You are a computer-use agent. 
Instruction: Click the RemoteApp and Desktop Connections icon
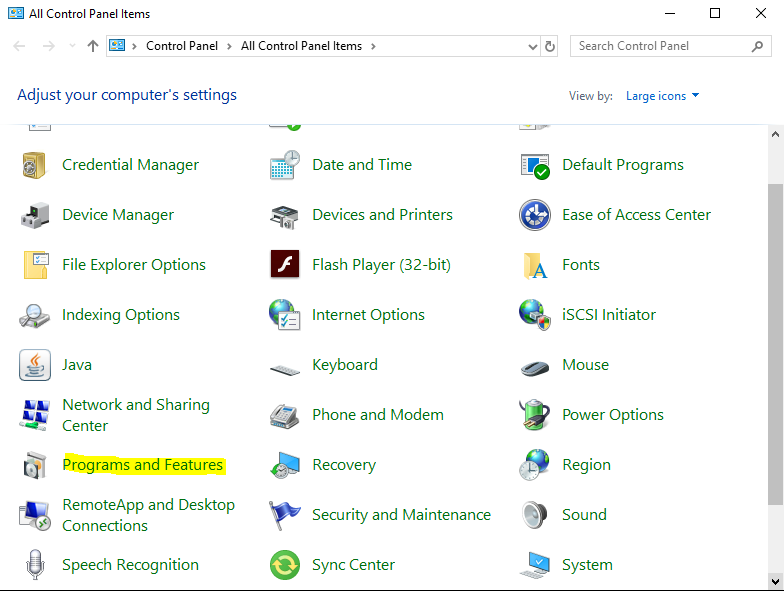[x=35, y=516]
